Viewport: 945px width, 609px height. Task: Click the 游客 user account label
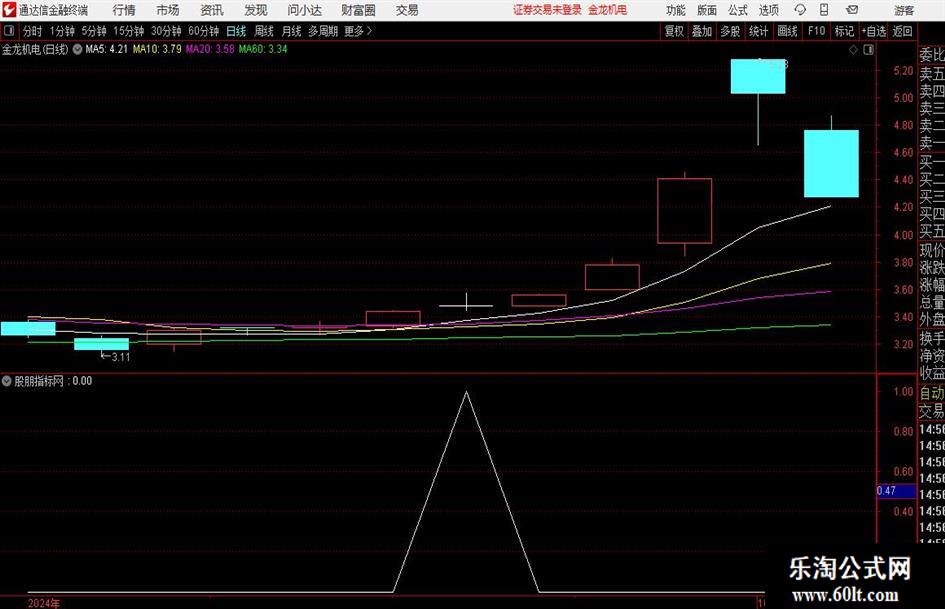[x=904, y=10]
